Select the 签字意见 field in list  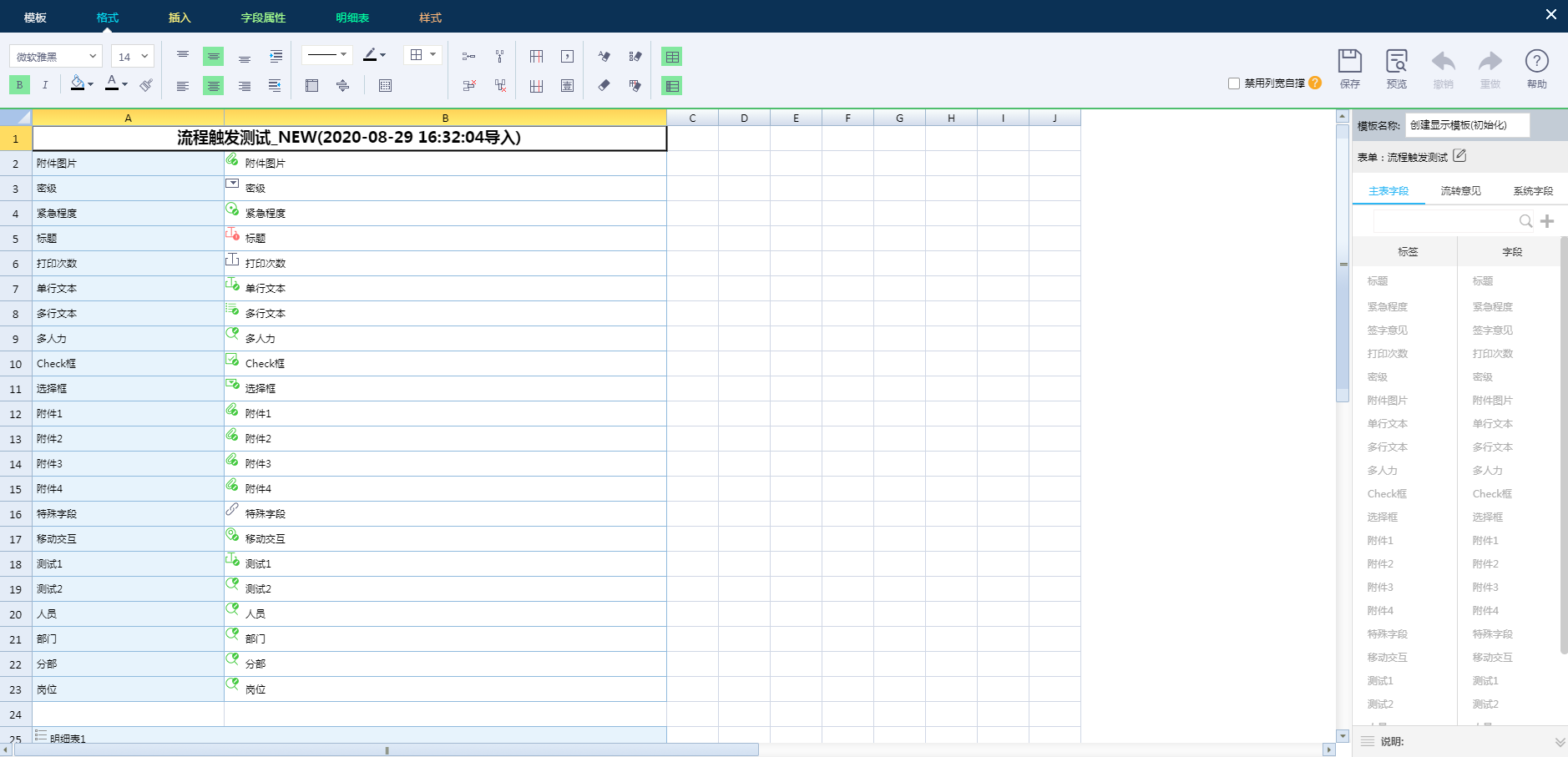point(1492,331)
